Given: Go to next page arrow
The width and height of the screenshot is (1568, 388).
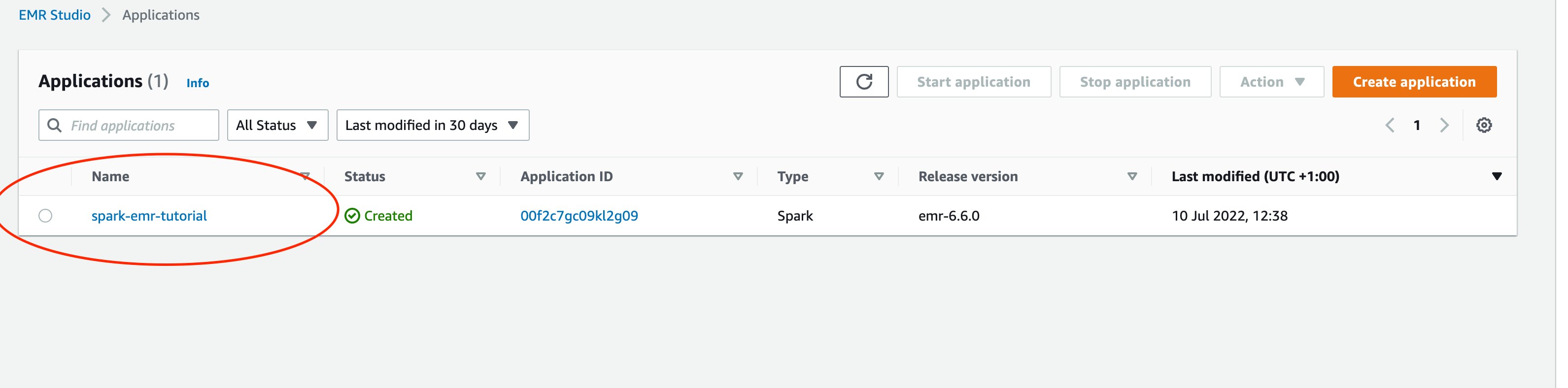Looking at the screenshot, I should 1444,125.
